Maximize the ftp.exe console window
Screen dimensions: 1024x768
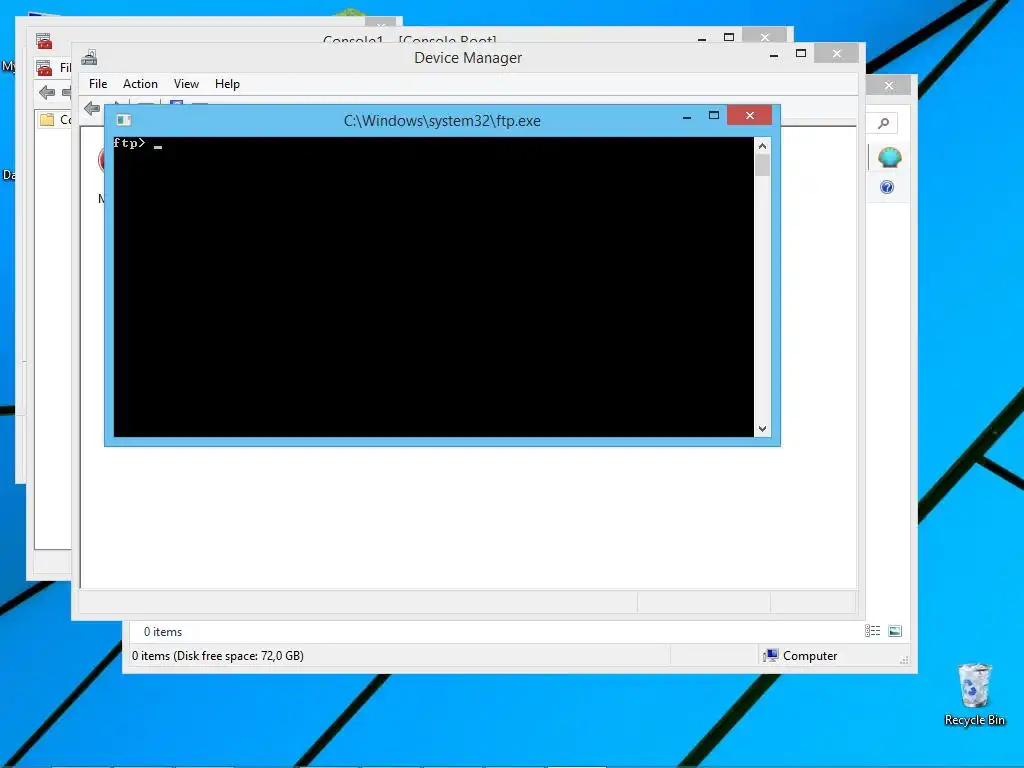tap(714, 116)
